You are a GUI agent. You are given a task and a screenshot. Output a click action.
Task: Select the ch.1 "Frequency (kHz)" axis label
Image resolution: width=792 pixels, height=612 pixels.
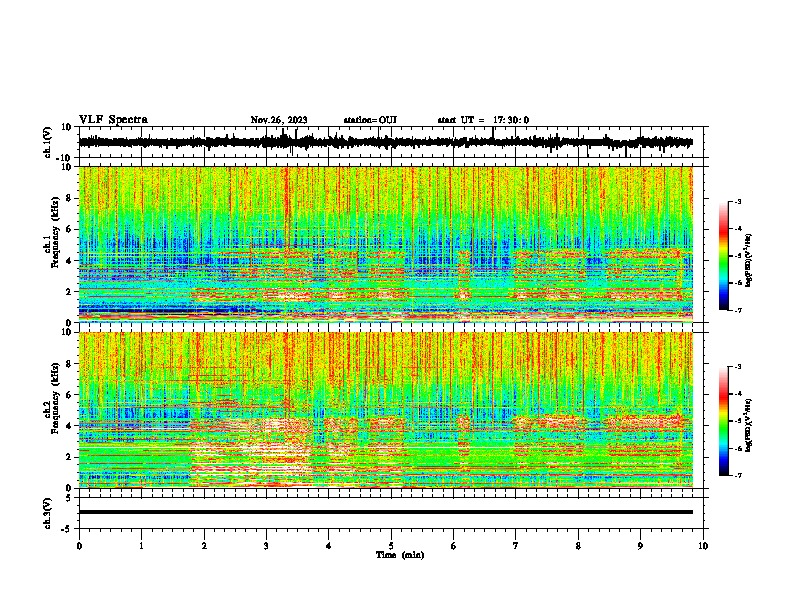coord(55,233)
